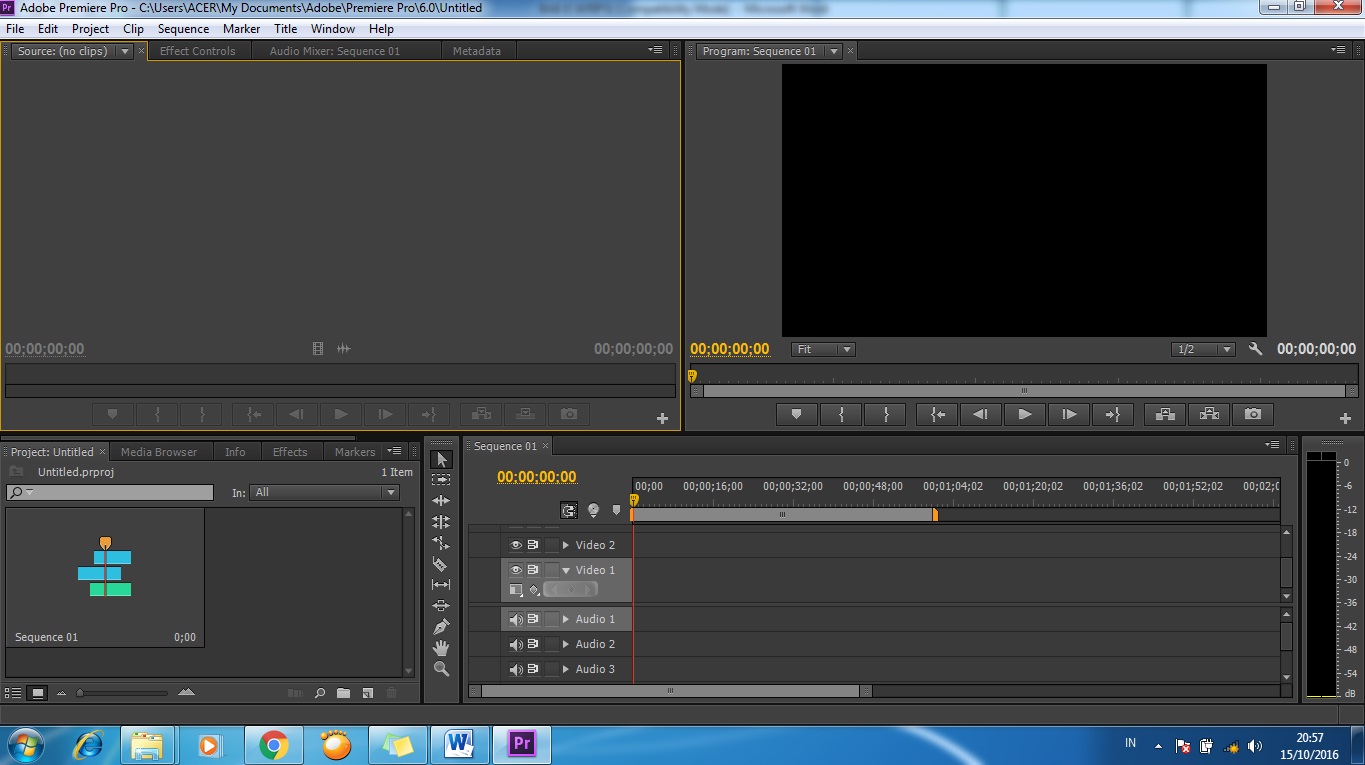Viewport: 1365px width, 765px height.
Task: Switch to Media Browser tab
Action: tap(159, 452)
